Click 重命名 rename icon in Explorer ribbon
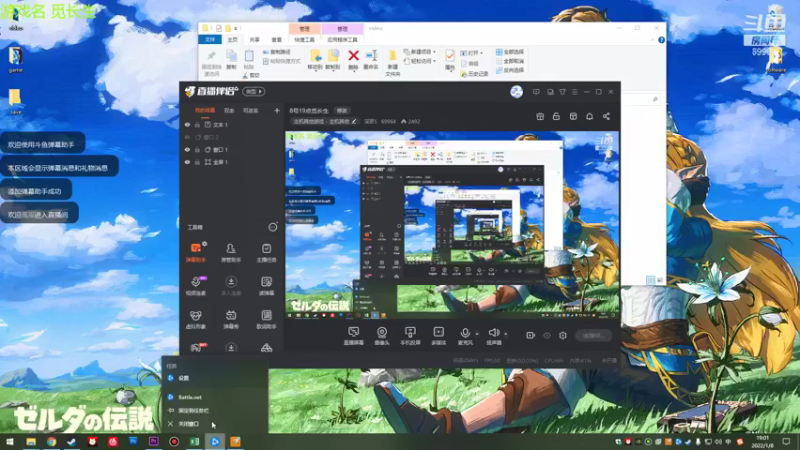The height and width of the screenshot is (450, 800). coord(371,59)
